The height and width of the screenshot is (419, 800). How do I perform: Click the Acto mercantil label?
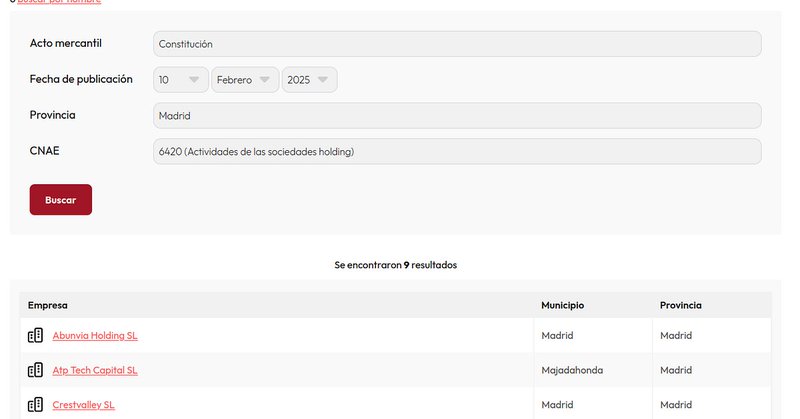[65, 43]
